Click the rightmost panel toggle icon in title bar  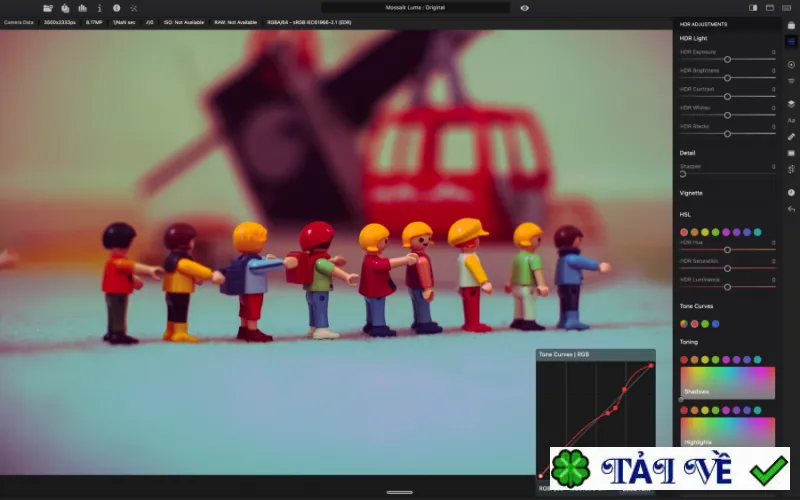(787, 8)
